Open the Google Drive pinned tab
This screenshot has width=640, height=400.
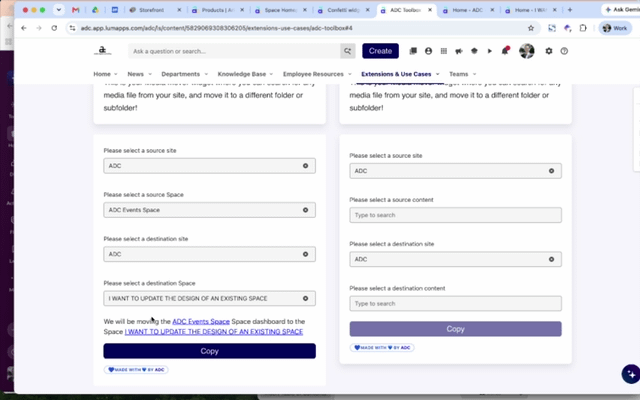[x=95, y=10]
